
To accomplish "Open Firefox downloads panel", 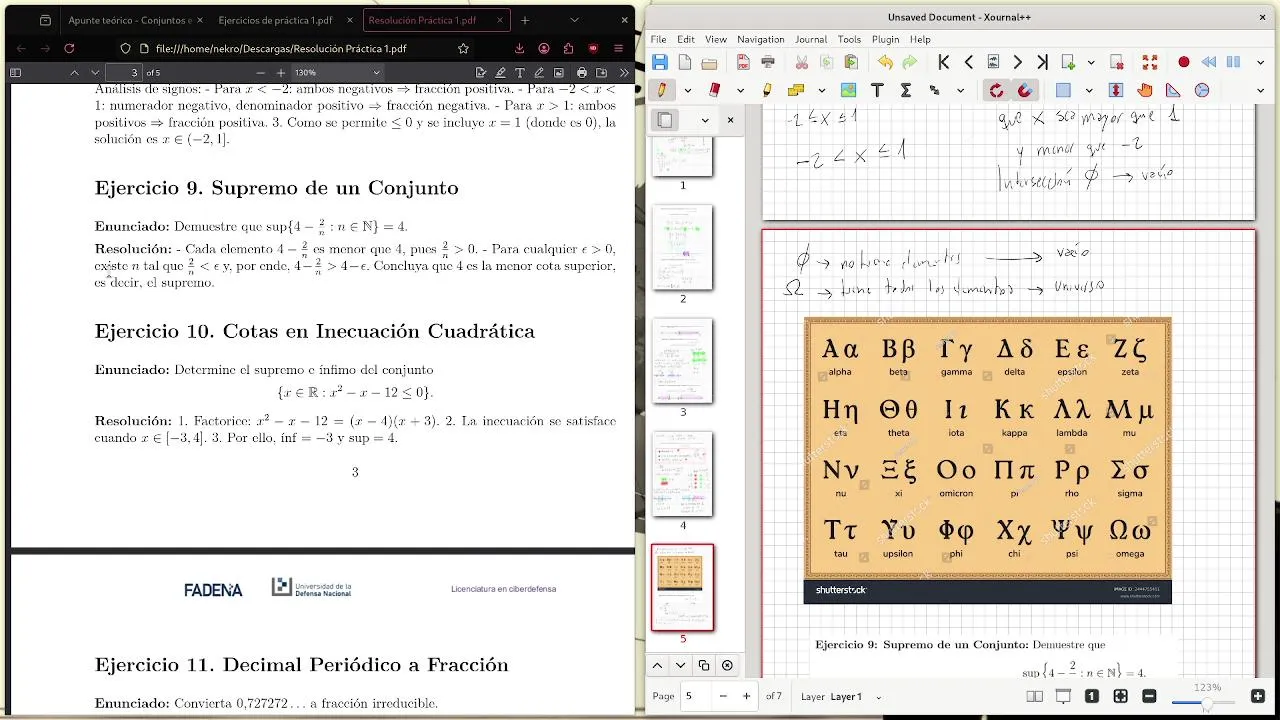I will pos(519,48).
